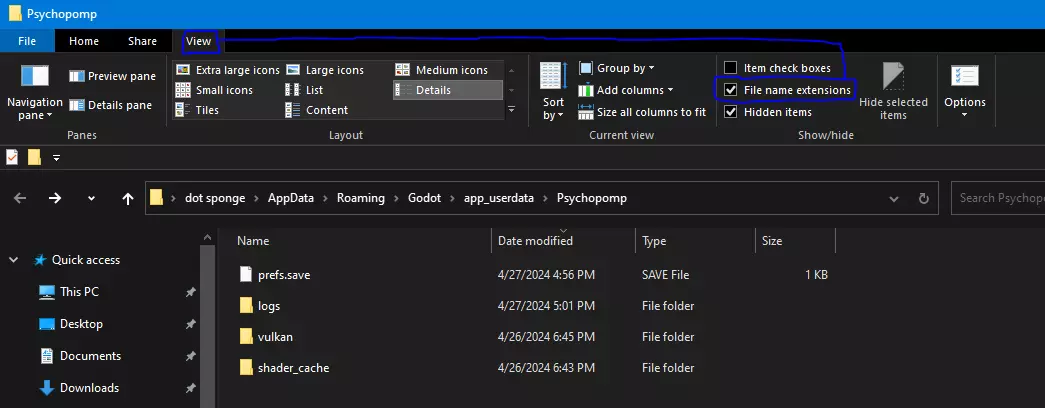The image size is (1045, 408).
Task: Open address bar previous locations dropdown
Action: click(893, 199)
